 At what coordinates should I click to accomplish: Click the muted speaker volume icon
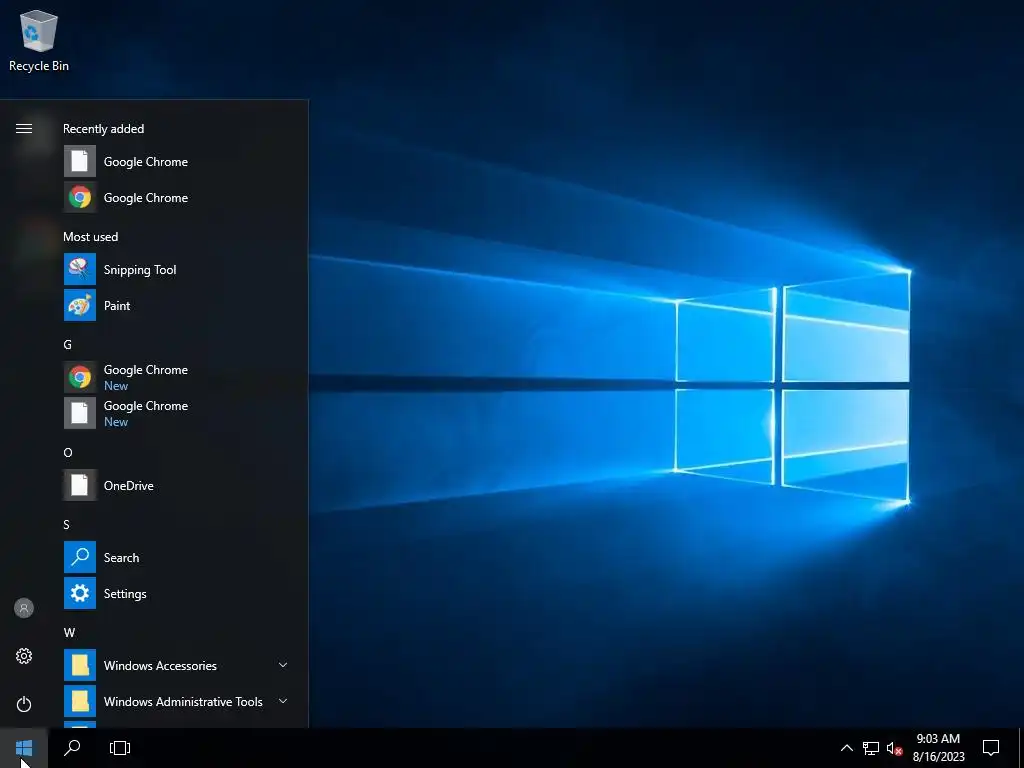click(894, 748)
